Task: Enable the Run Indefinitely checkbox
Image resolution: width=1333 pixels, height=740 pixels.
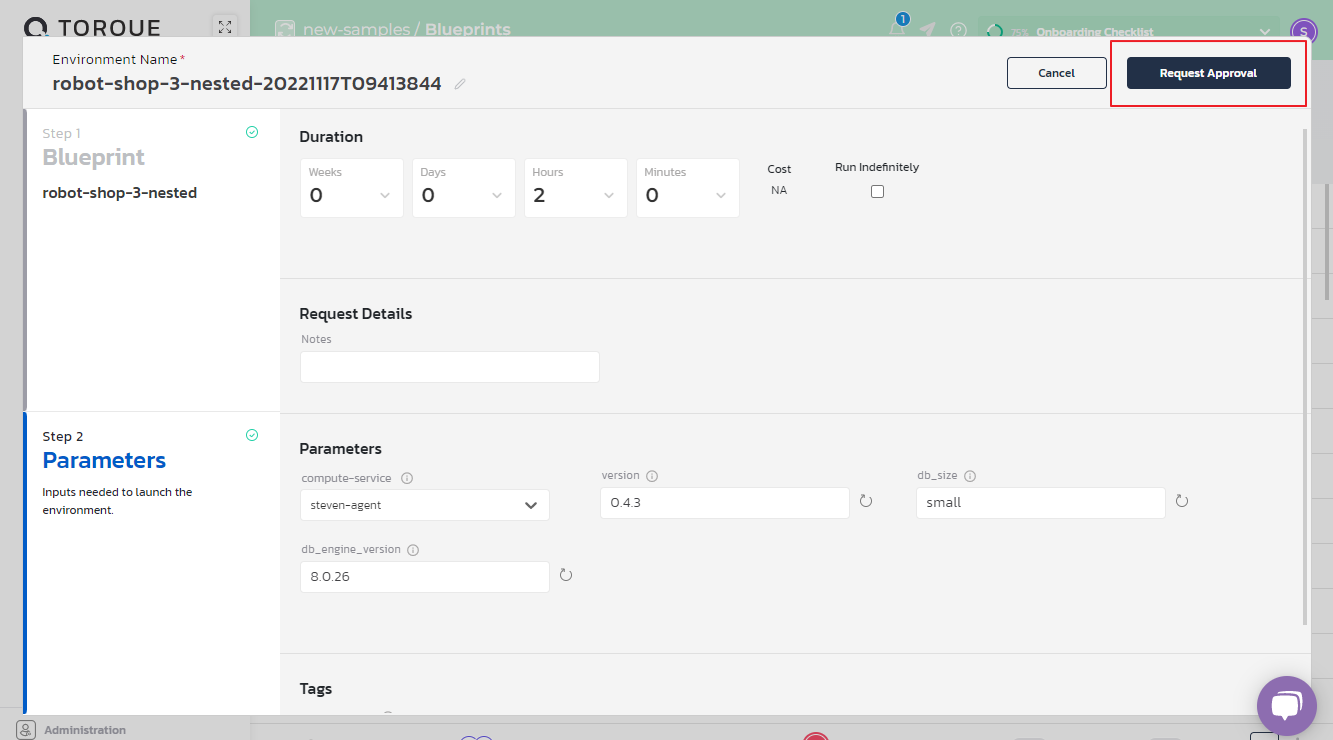Action: 877,191
